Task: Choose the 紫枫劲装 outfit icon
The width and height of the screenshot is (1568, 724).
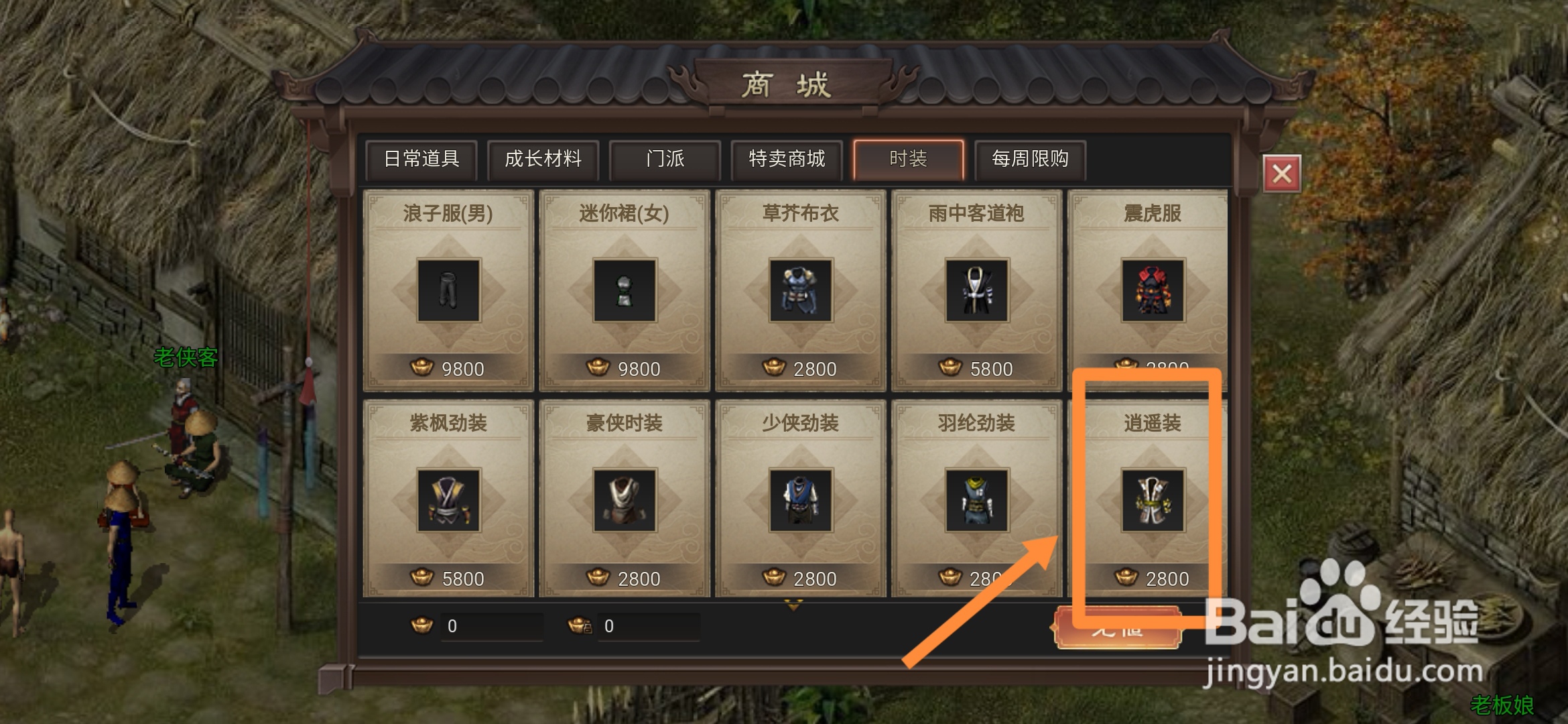Action: click(x=448, y=500)
